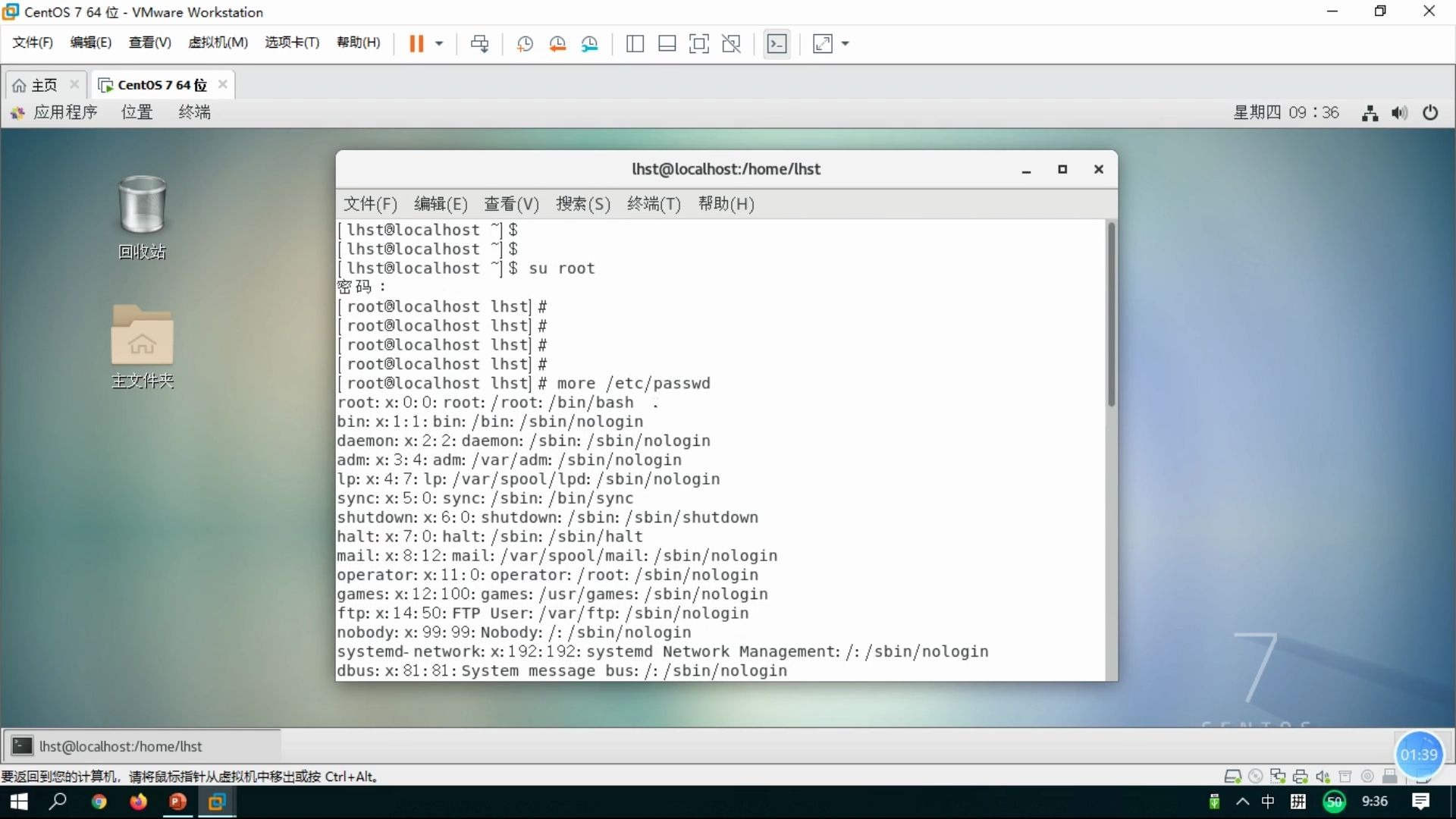Open the GNOME 终端 app menu

195,112
